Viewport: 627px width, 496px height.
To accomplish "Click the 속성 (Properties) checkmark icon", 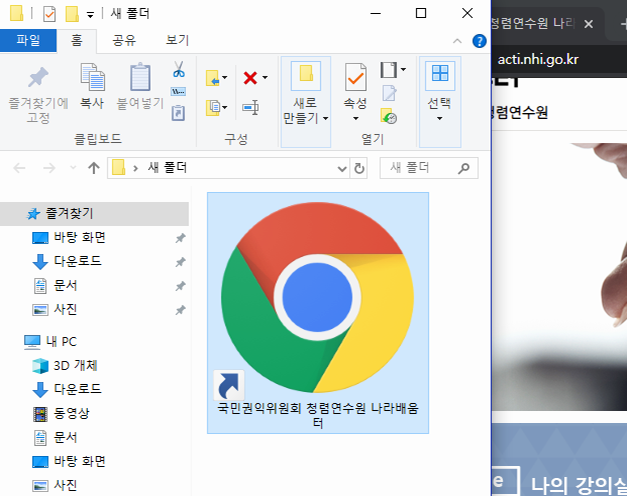I will tap(355, 77).
